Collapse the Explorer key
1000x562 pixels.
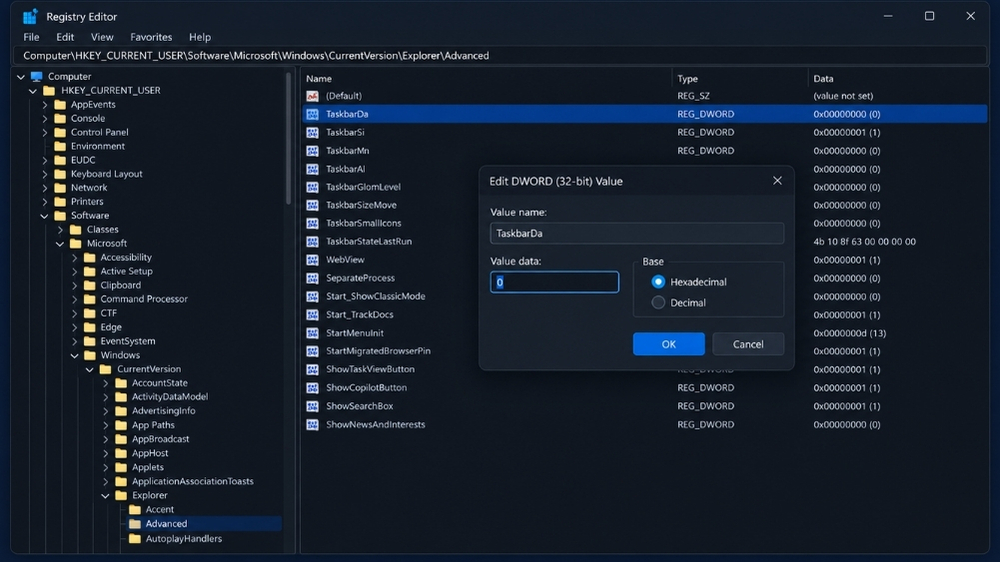[105, 496]
